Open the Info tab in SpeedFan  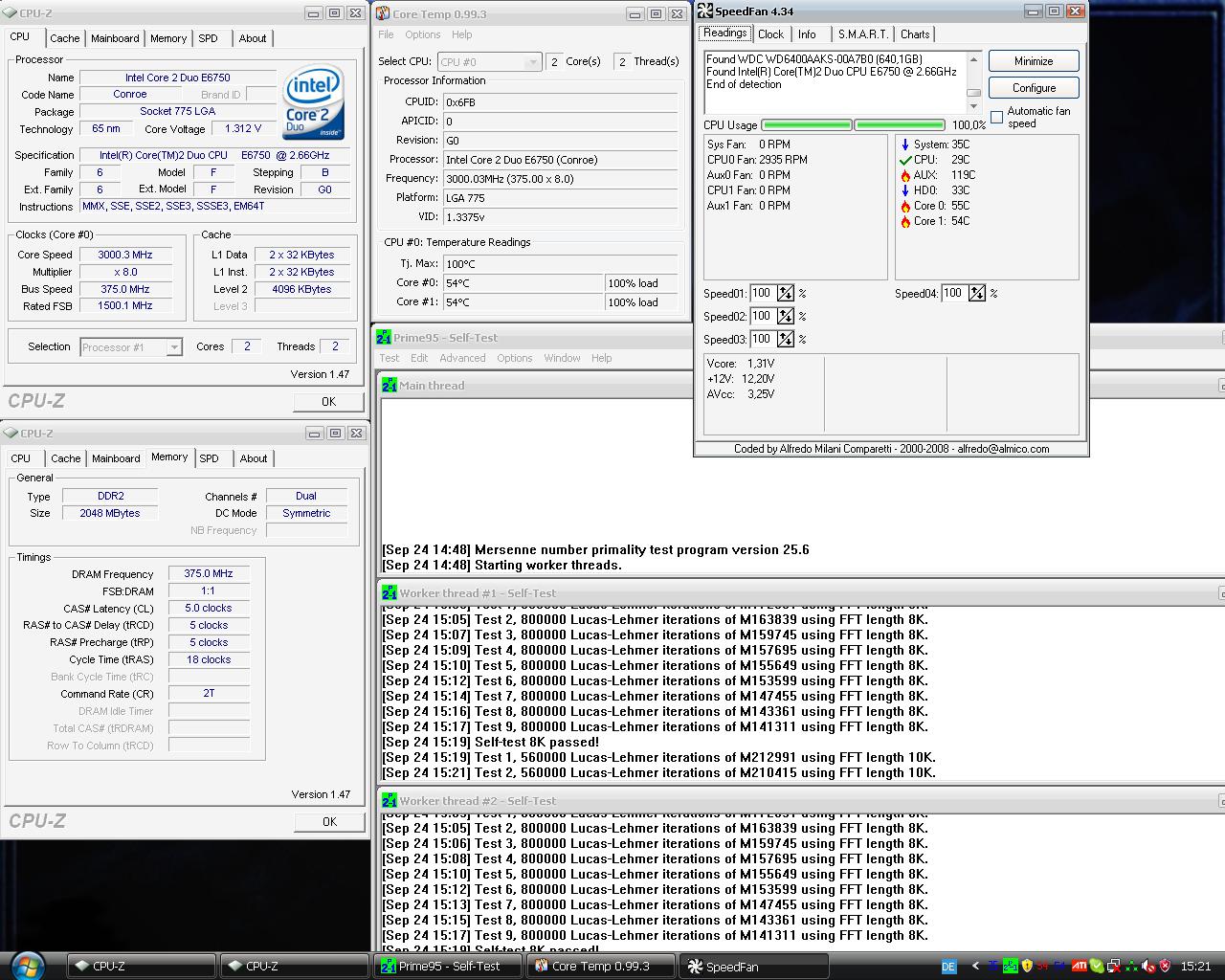click(807, 33)
